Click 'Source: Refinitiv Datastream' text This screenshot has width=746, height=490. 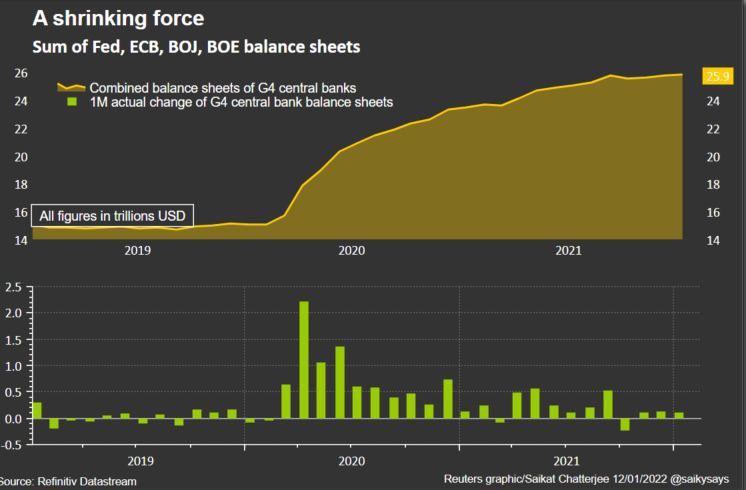[68, 481]
